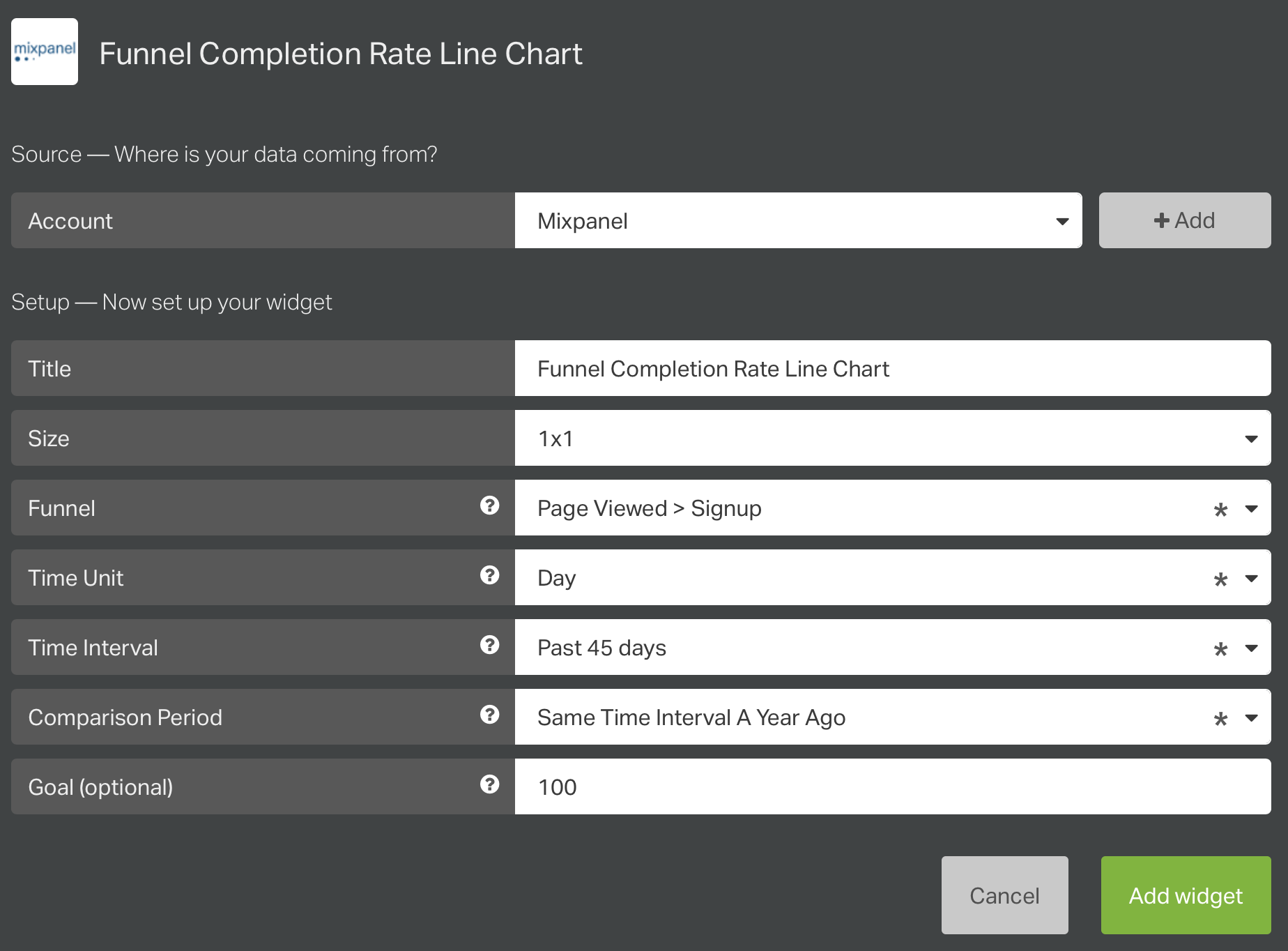Screen dimensions: 1288x951
Task: Open help icon for Goal (optional) field
Action: pyautogui.click(x=490, y=784)
